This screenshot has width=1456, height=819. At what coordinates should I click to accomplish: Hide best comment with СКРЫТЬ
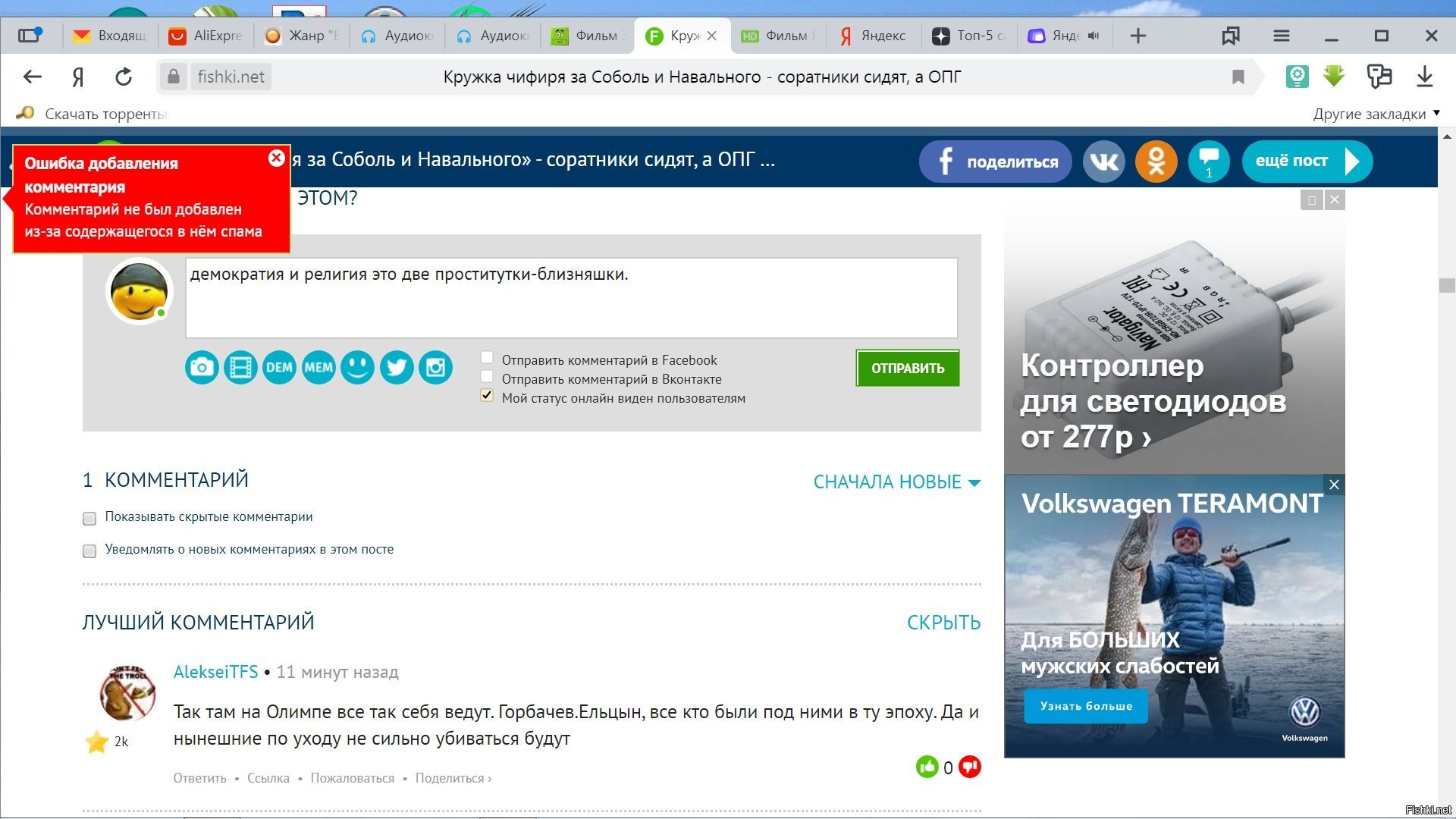pyautogui.click(x=943, y=623)
